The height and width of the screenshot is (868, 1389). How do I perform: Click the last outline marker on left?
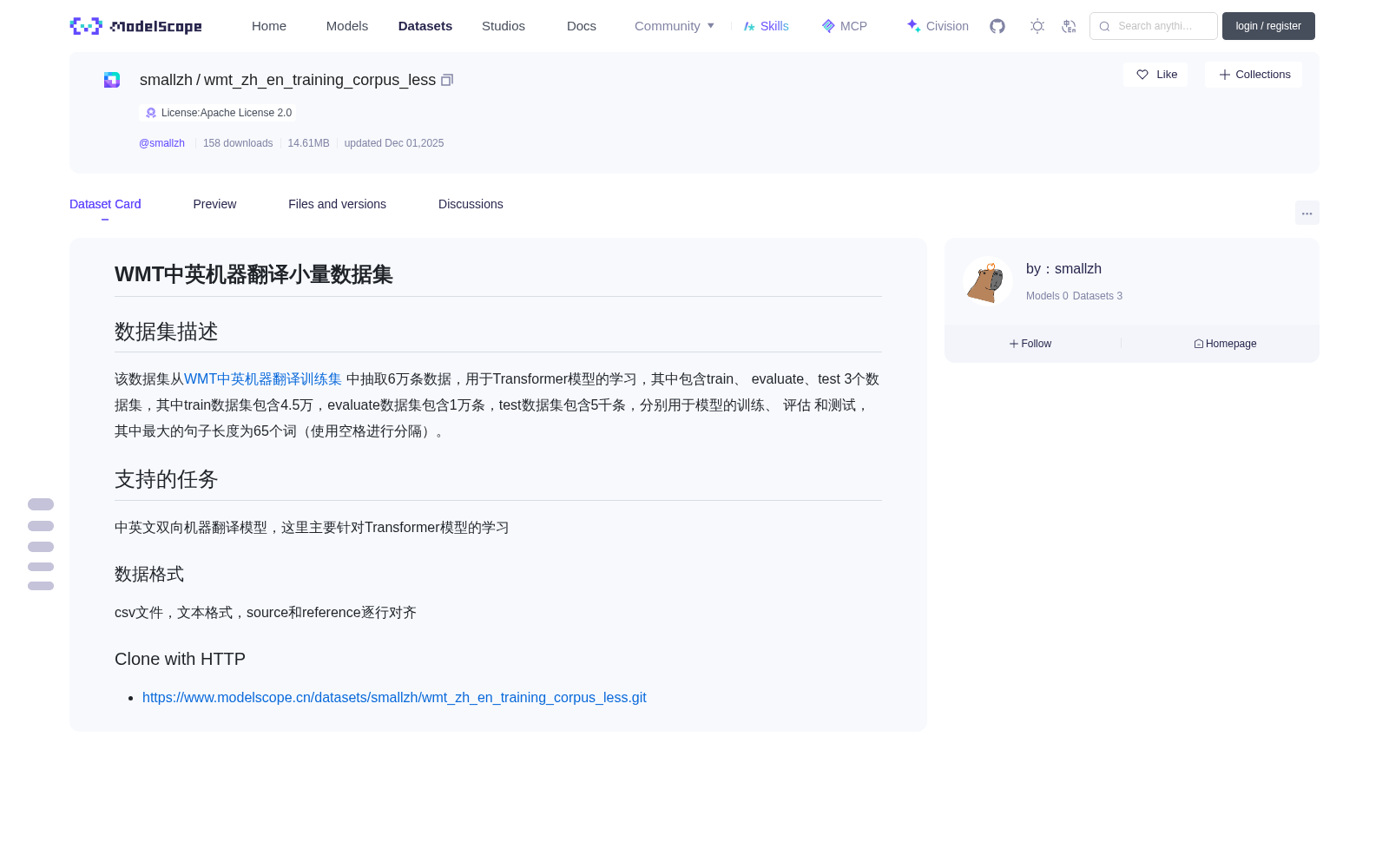[x=41, y=586]
